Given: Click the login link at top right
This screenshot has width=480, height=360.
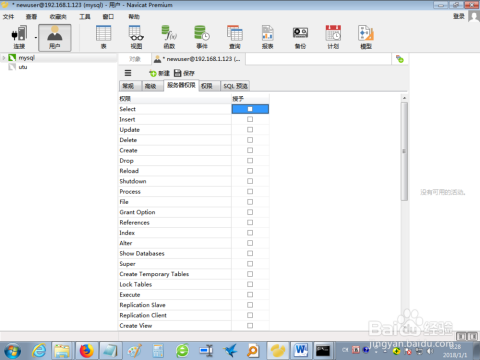Looking at the screenshot, I should coord(459,16).
